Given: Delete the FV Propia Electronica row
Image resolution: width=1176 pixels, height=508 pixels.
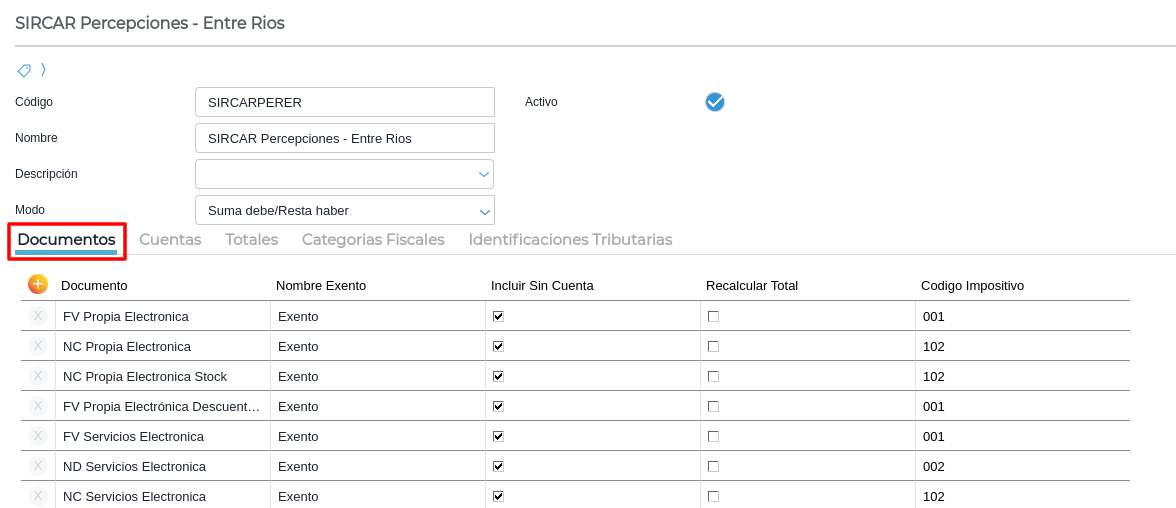Looking at the screenshot, I should point(38,316).
